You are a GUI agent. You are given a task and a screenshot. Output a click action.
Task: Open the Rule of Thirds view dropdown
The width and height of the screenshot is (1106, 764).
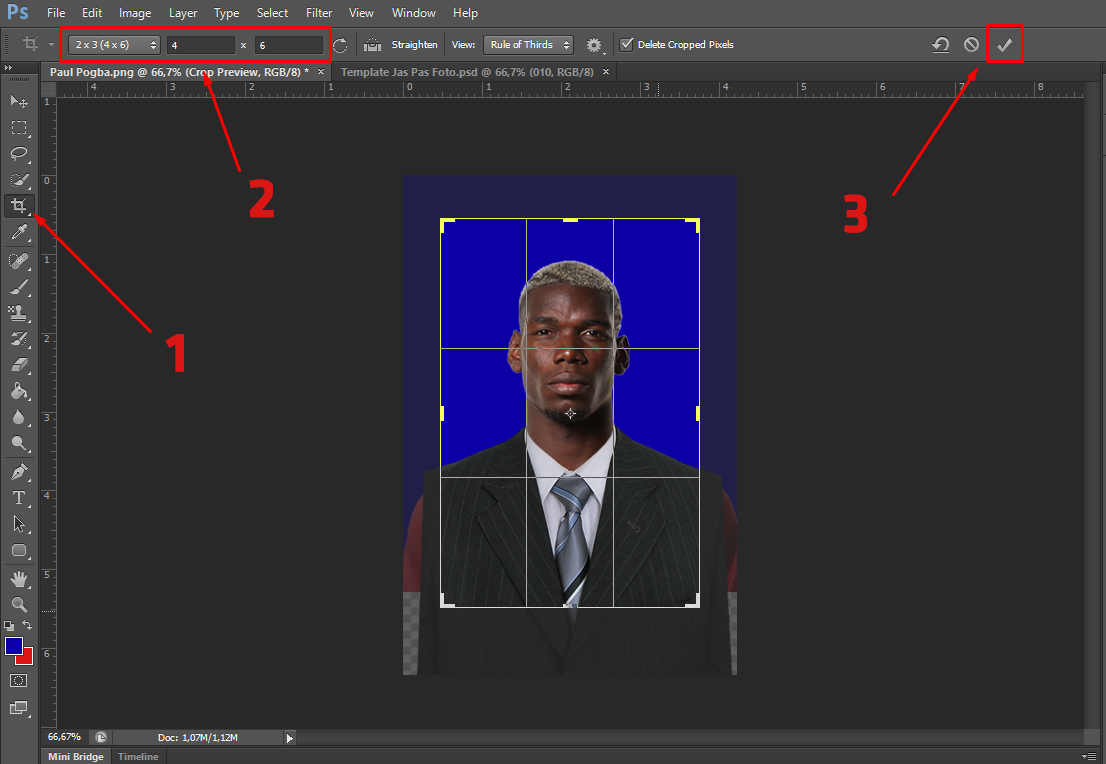528,44
